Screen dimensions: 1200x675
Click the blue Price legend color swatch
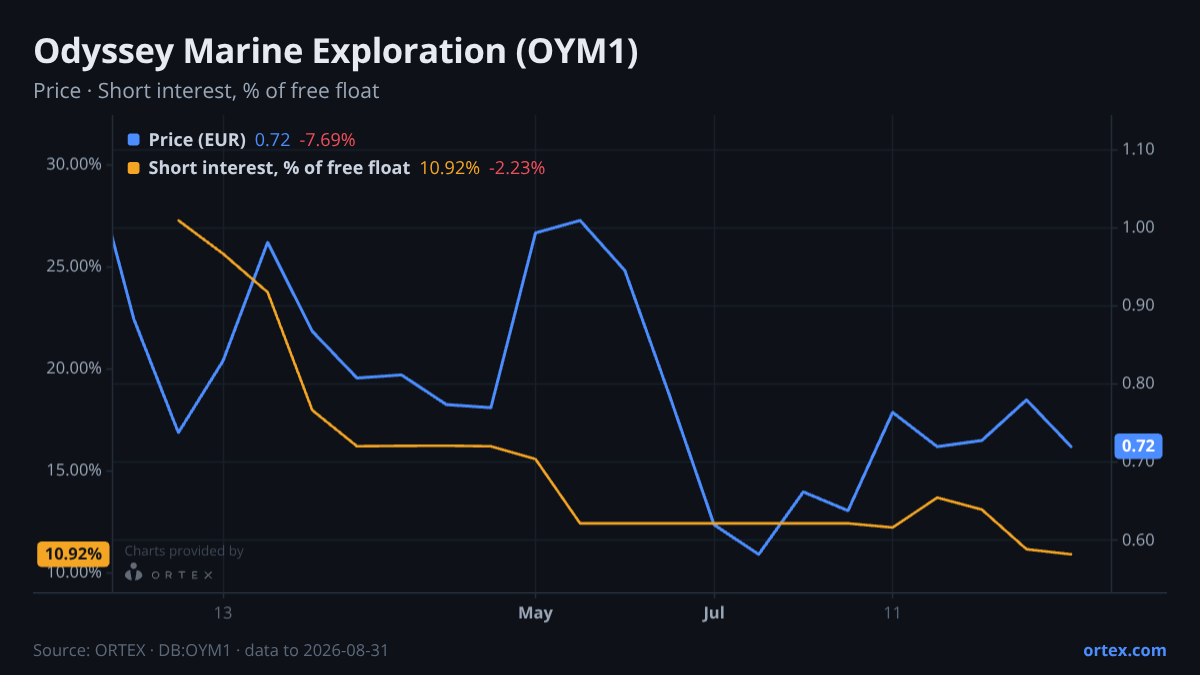(134, 140)
